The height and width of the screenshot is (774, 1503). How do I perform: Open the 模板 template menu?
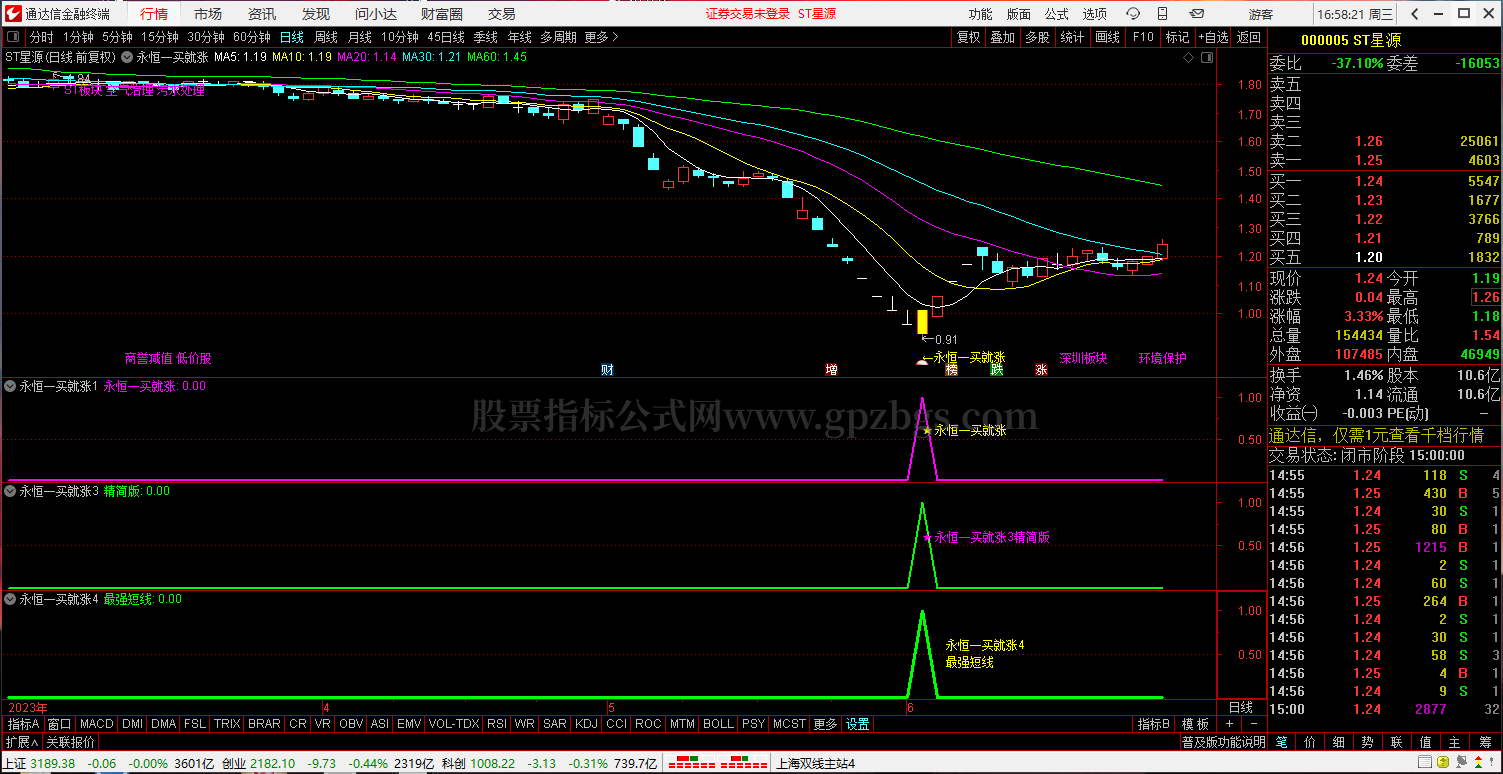point(1195,724)
